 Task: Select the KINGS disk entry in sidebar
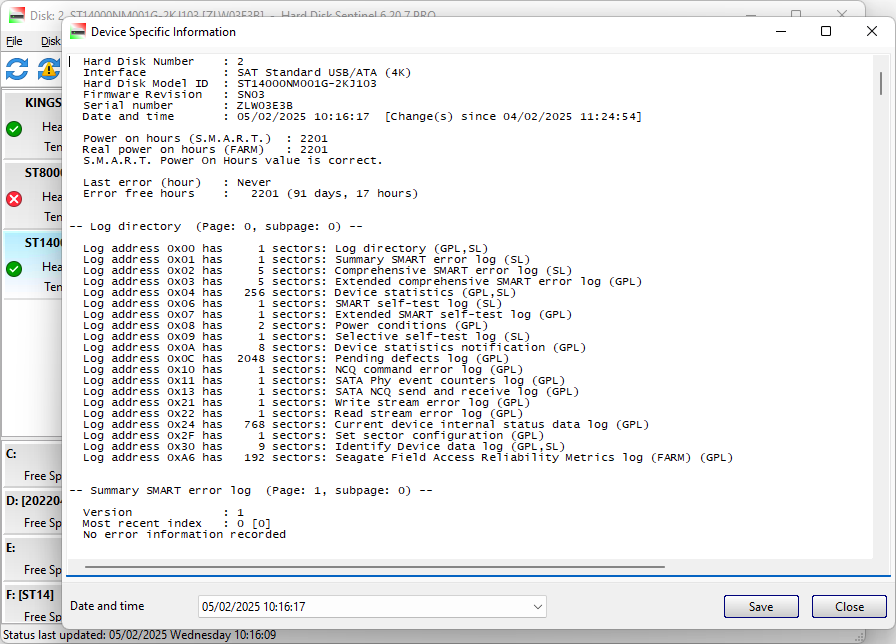tap(33, 125)
